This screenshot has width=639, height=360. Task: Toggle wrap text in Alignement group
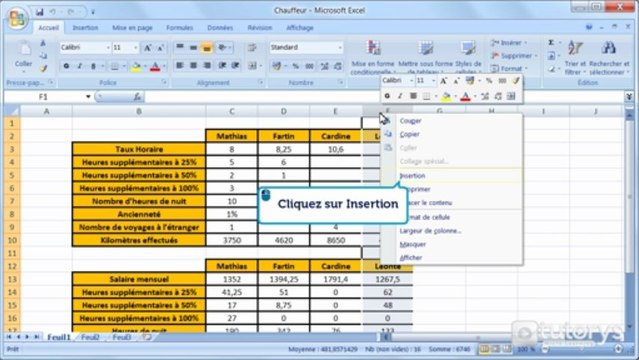tap(252, 48)
